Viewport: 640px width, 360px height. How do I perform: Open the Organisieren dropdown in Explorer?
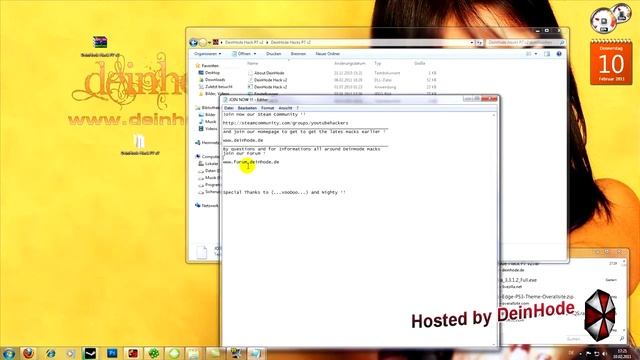tap(207, 54)
